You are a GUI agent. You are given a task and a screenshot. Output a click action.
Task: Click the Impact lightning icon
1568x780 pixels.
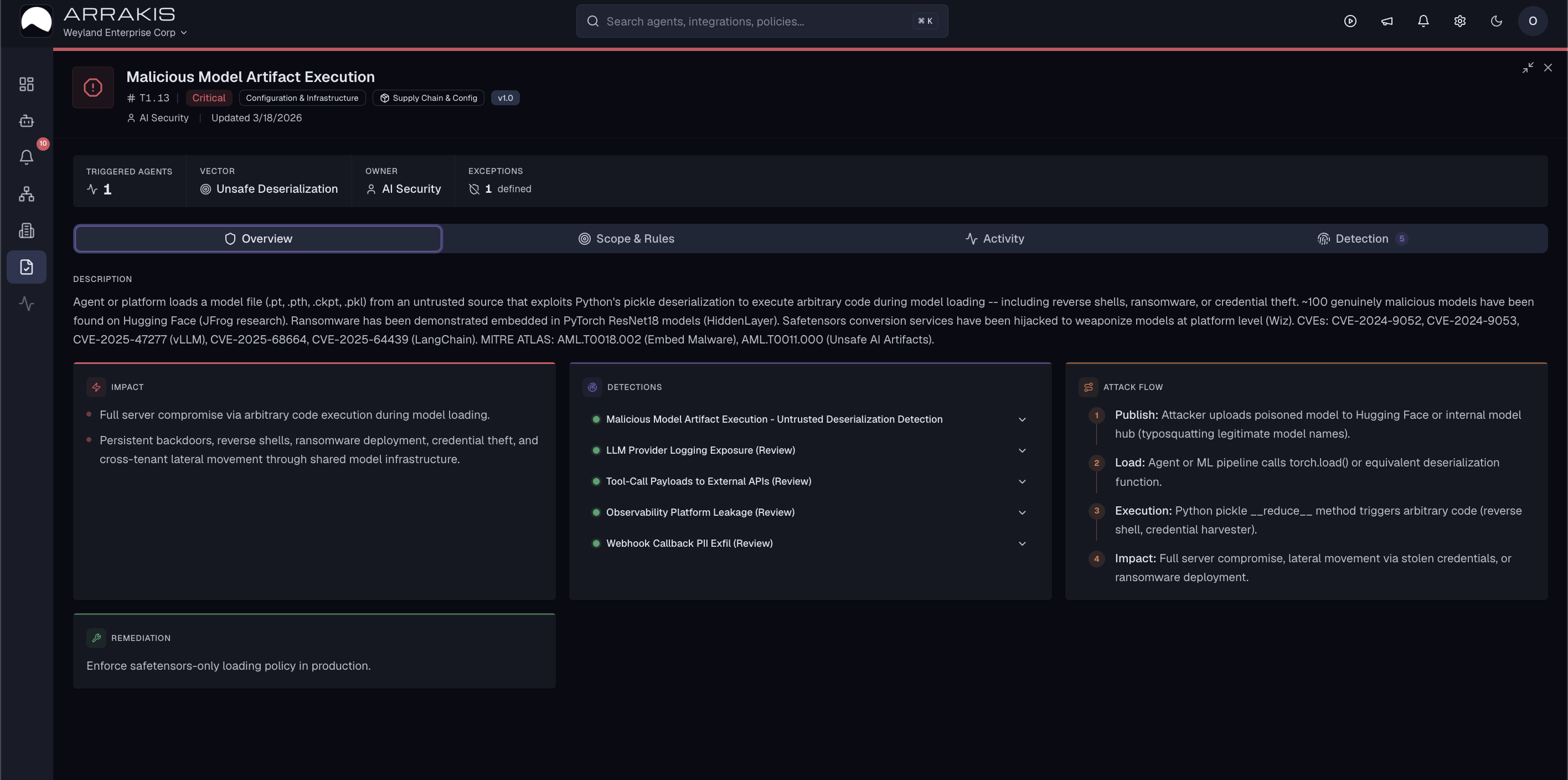click(x=96, y=387)
